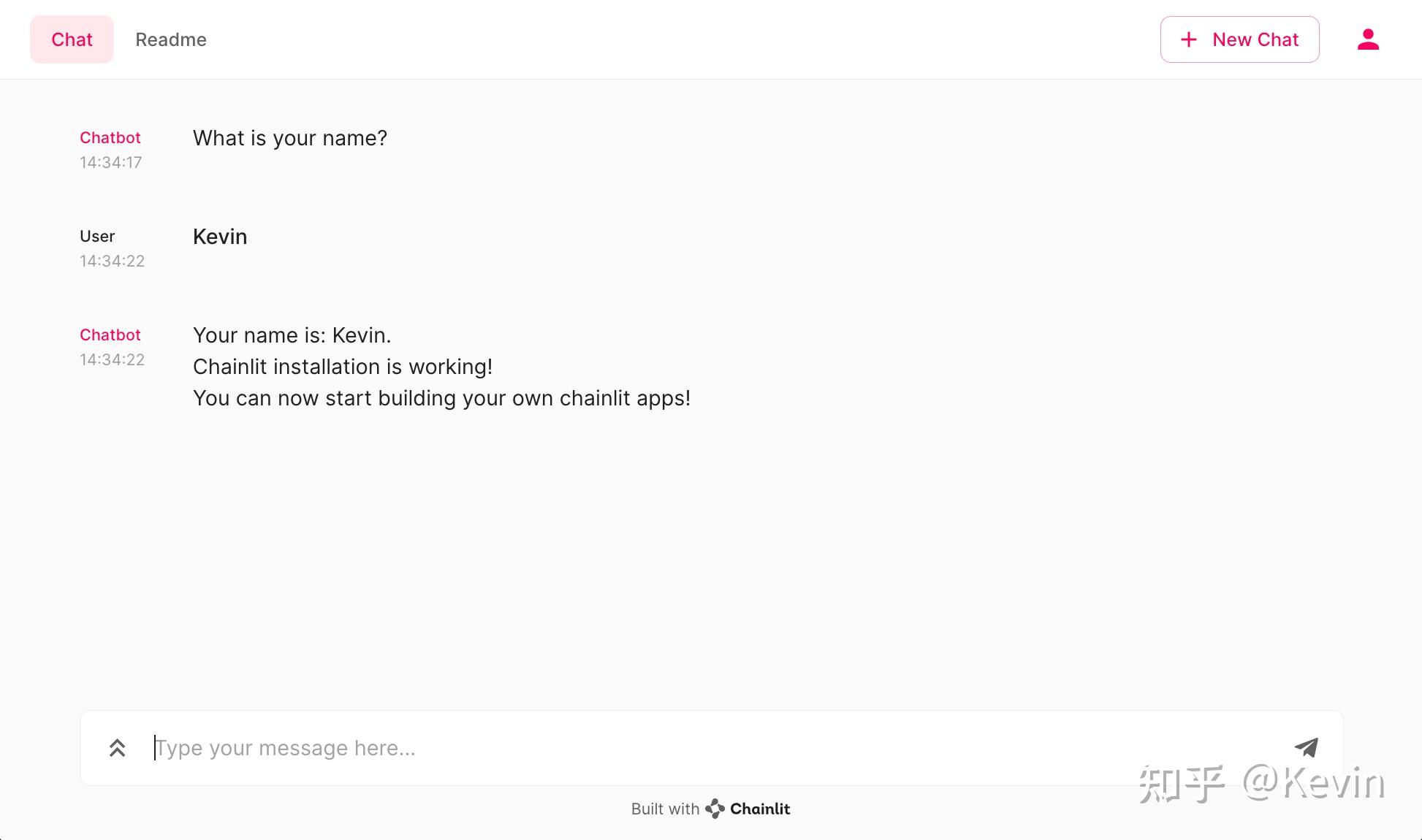The height and width of the screenshot is (840, 1422).
Task: Click the timestamp under the User label
Action: pos(112,261)
